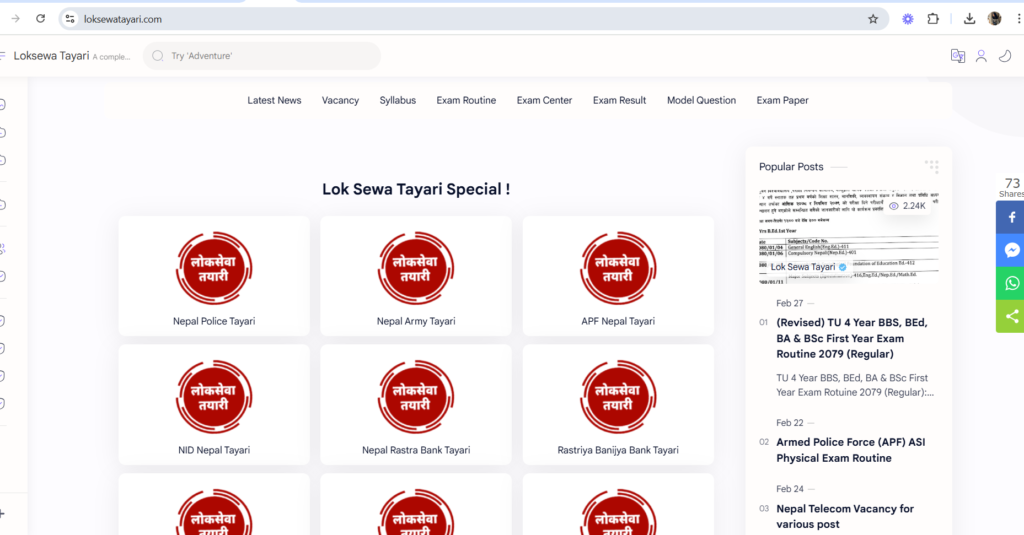
Task: Share on Facebook from the share bar
Action: pos(1012,218)
